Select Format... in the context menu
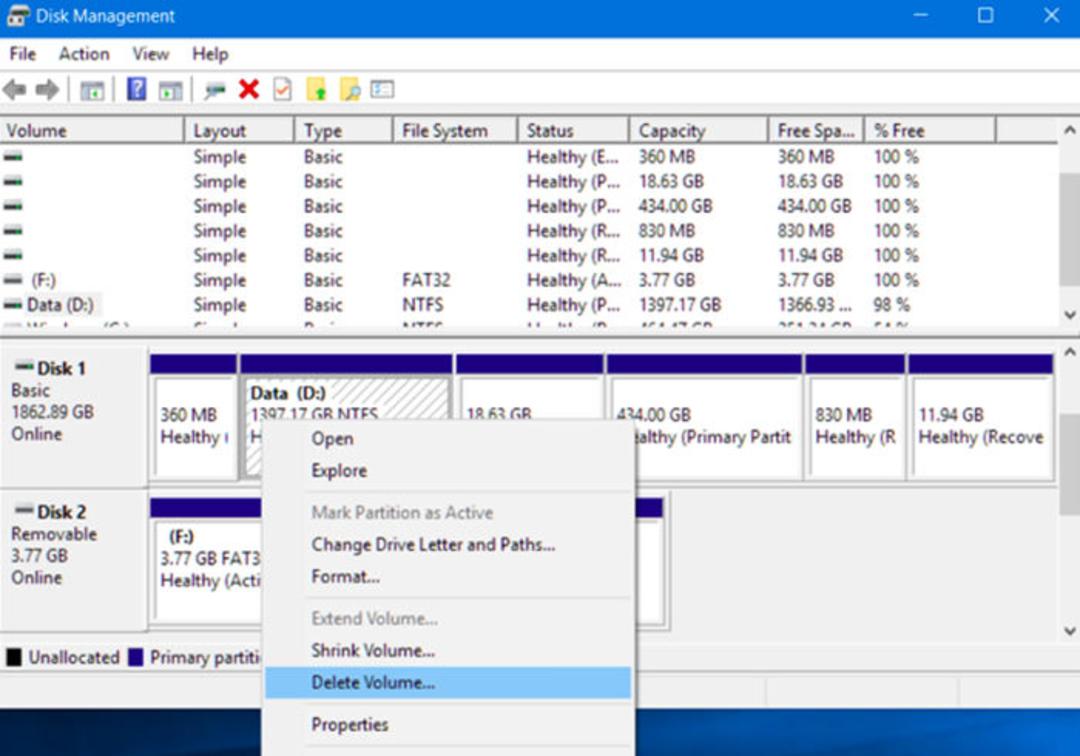The width and height of the screenshot is (1080, 756). [x=448, y=576]
